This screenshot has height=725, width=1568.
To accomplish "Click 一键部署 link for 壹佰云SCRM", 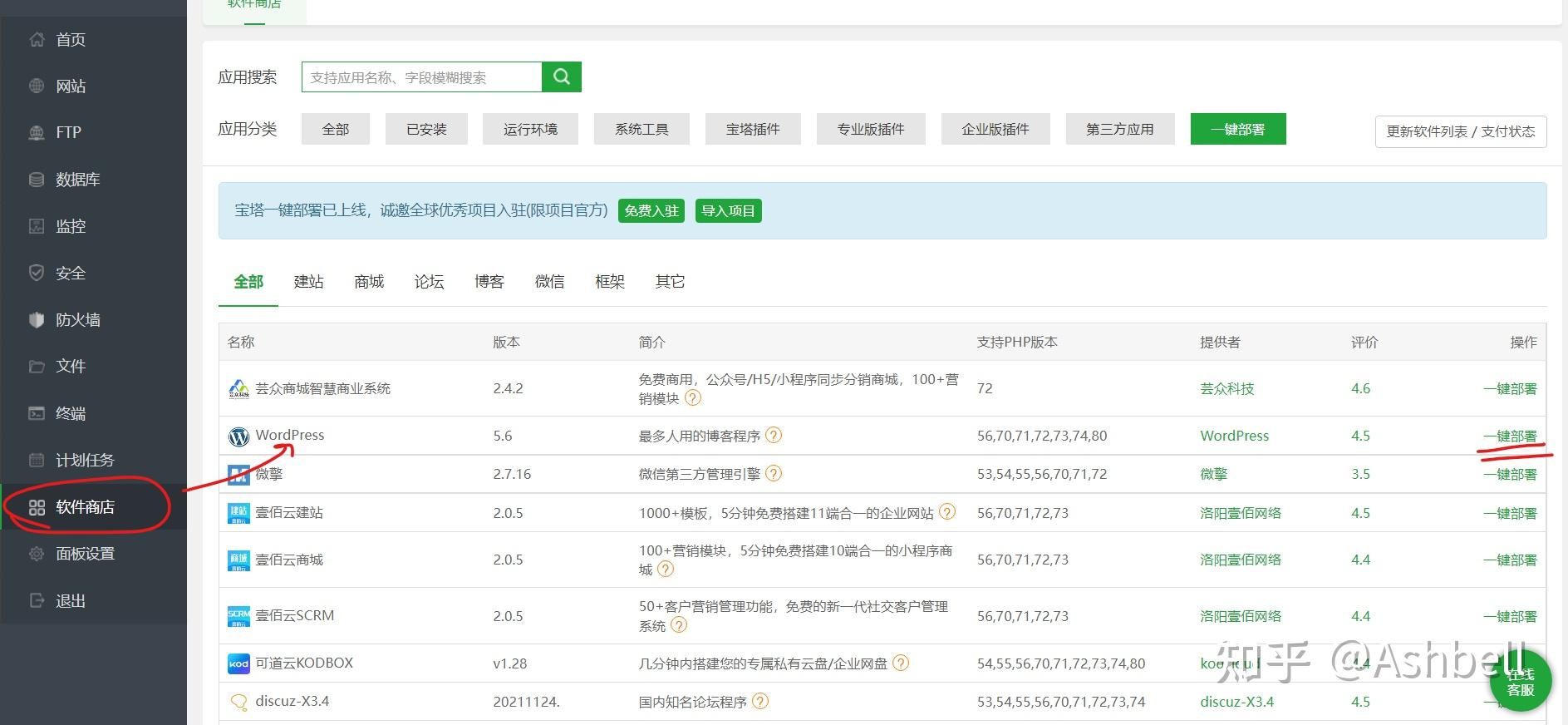I will 1510,616.
